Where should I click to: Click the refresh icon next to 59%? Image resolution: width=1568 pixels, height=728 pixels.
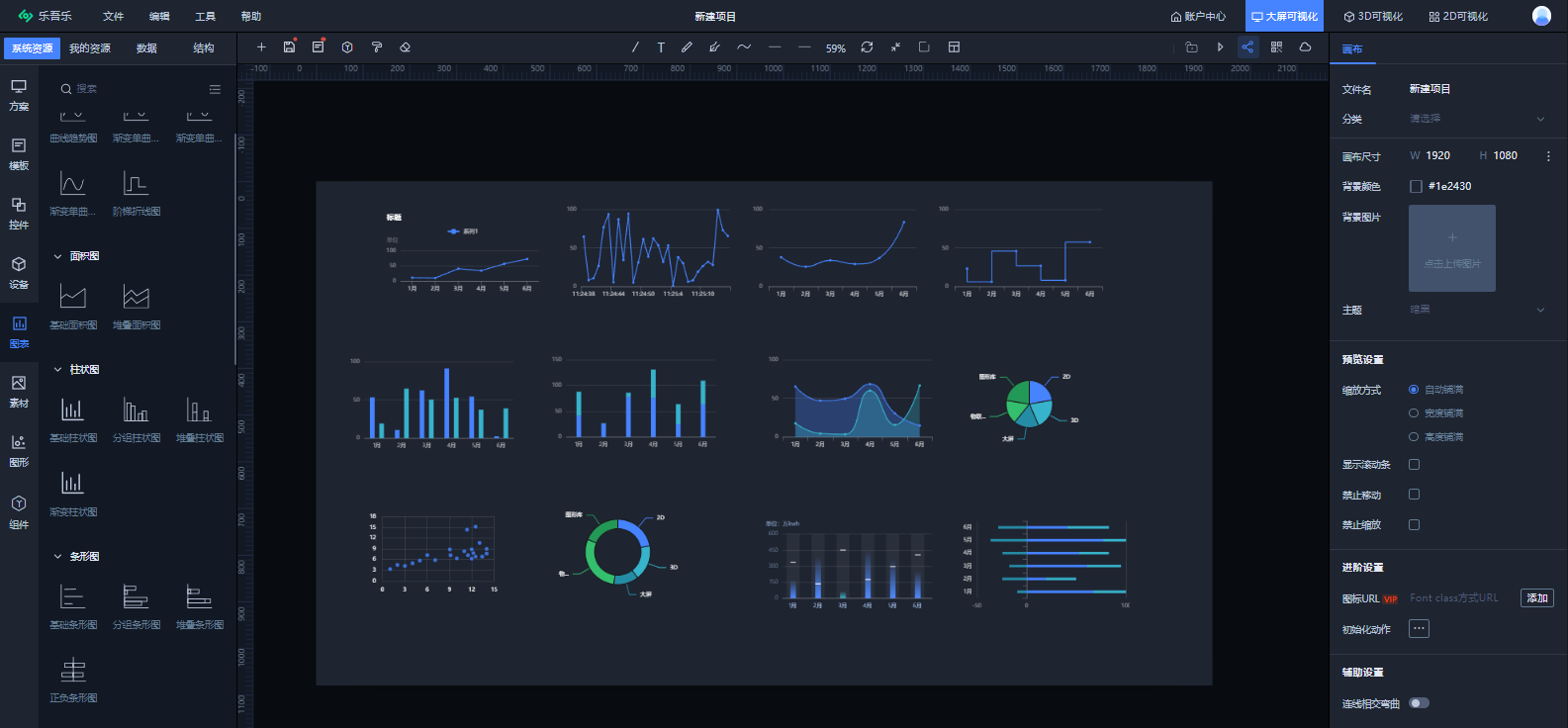[x=867, y=47]
